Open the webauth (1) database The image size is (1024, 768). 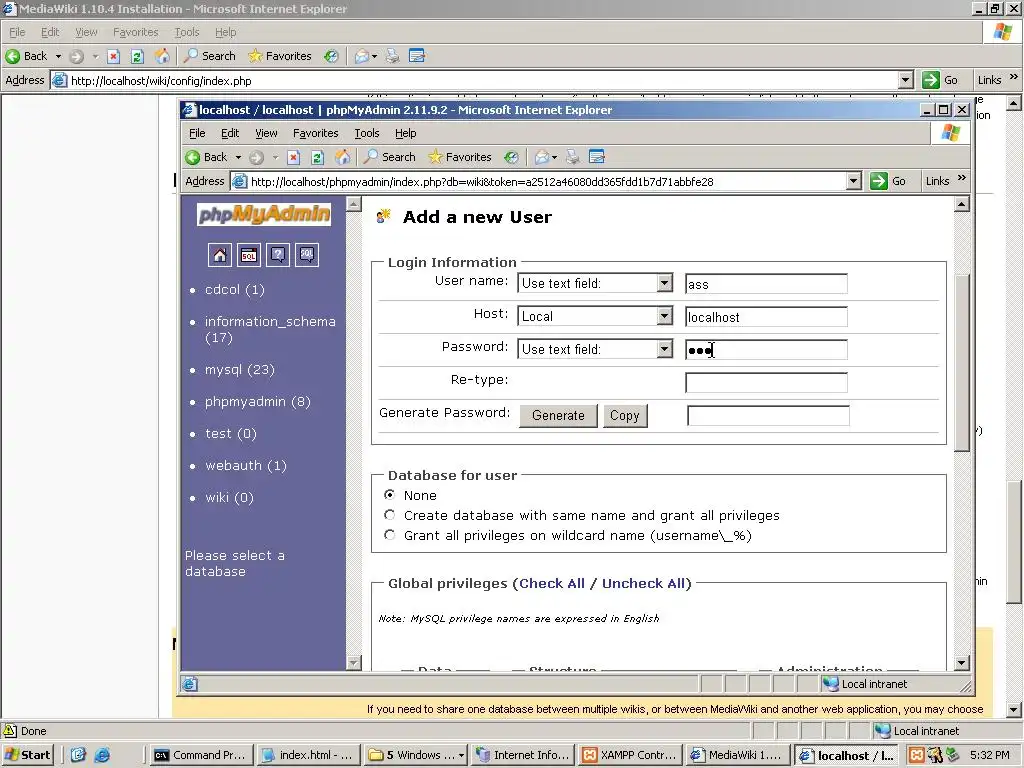pyautogui.click(x=246, y=466)
